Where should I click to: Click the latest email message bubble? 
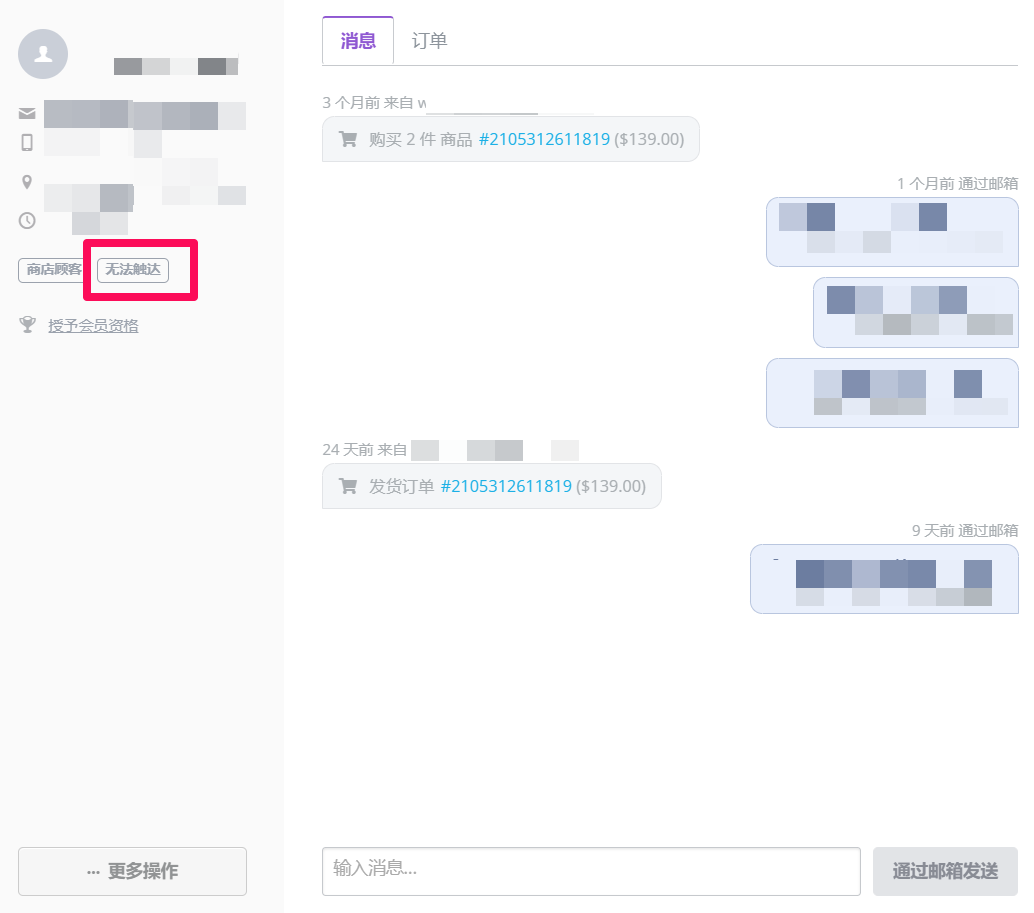[883, 578]
